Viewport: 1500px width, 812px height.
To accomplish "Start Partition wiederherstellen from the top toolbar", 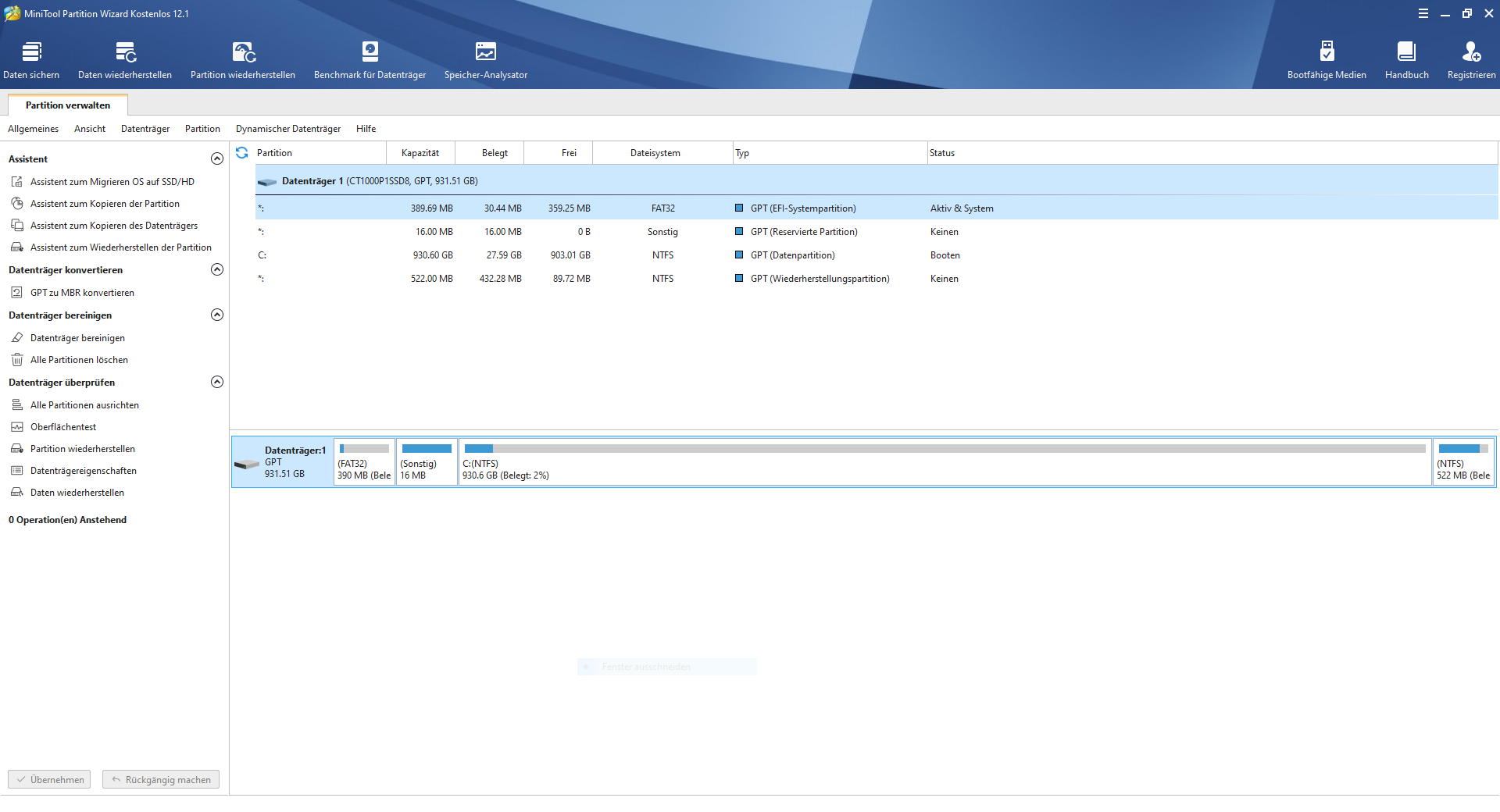I will tap(243, 60).
